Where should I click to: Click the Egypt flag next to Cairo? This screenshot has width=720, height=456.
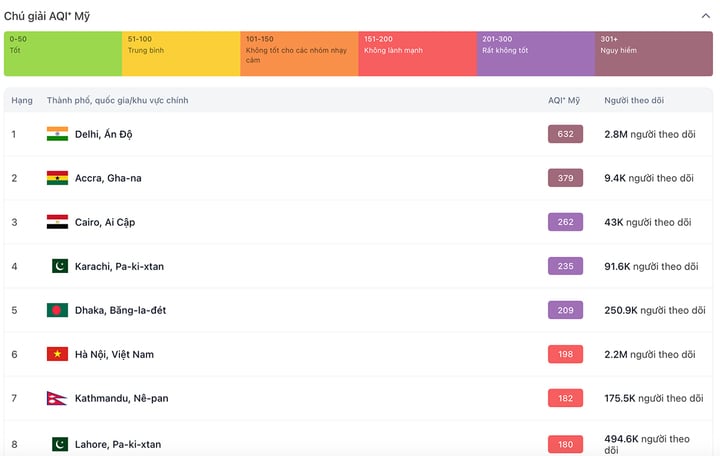(x=57, y=222)
